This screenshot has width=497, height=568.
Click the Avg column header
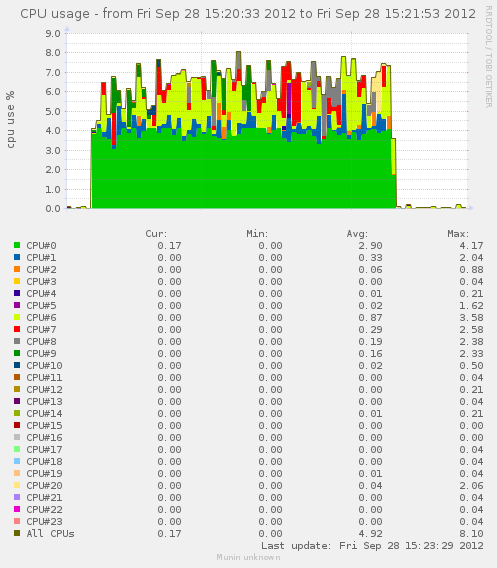tap(357, 234)
